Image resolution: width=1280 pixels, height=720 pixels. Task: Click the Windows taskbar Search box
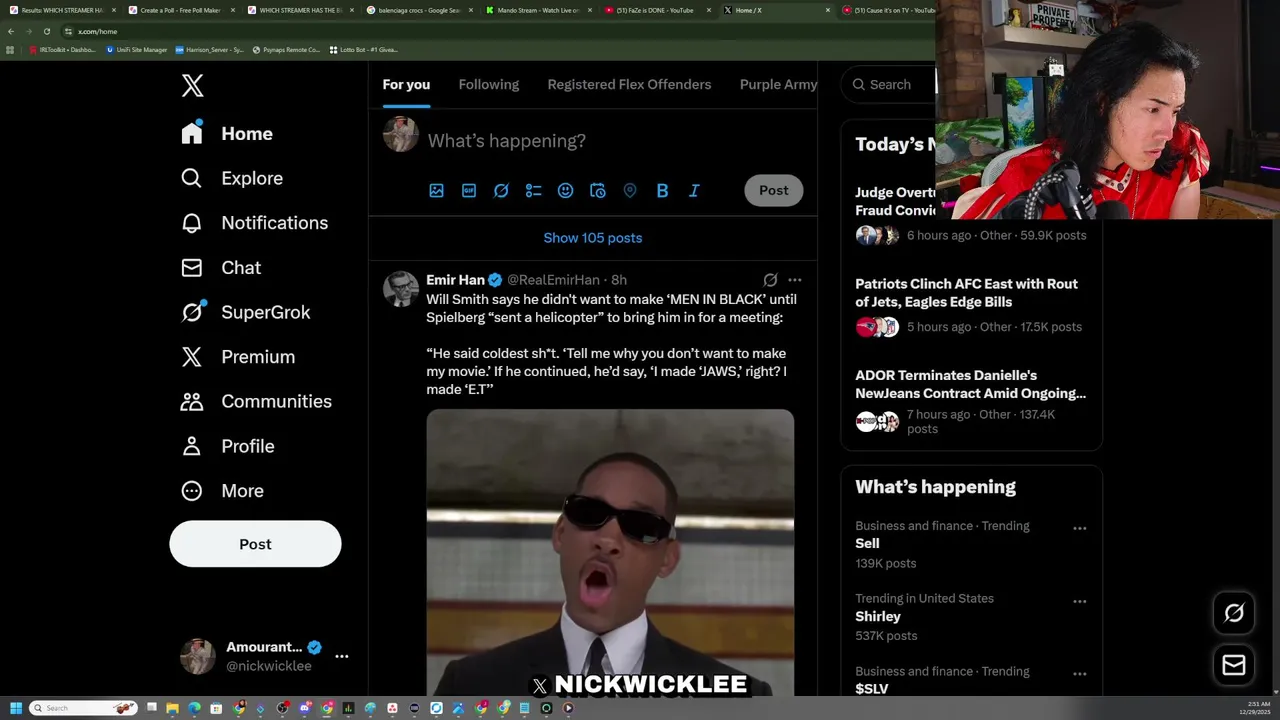pos(83,708)
